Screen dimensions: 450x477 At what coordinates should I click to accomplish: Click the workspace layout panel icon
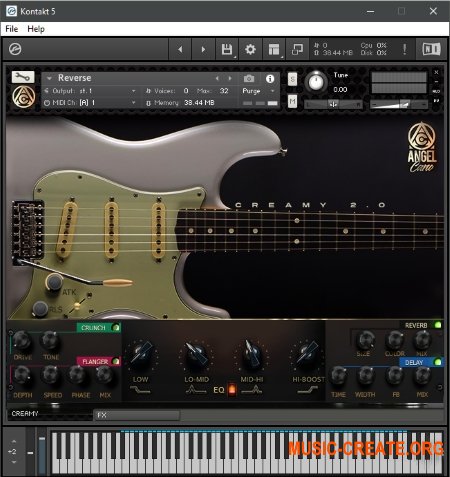tap(274, 49)
